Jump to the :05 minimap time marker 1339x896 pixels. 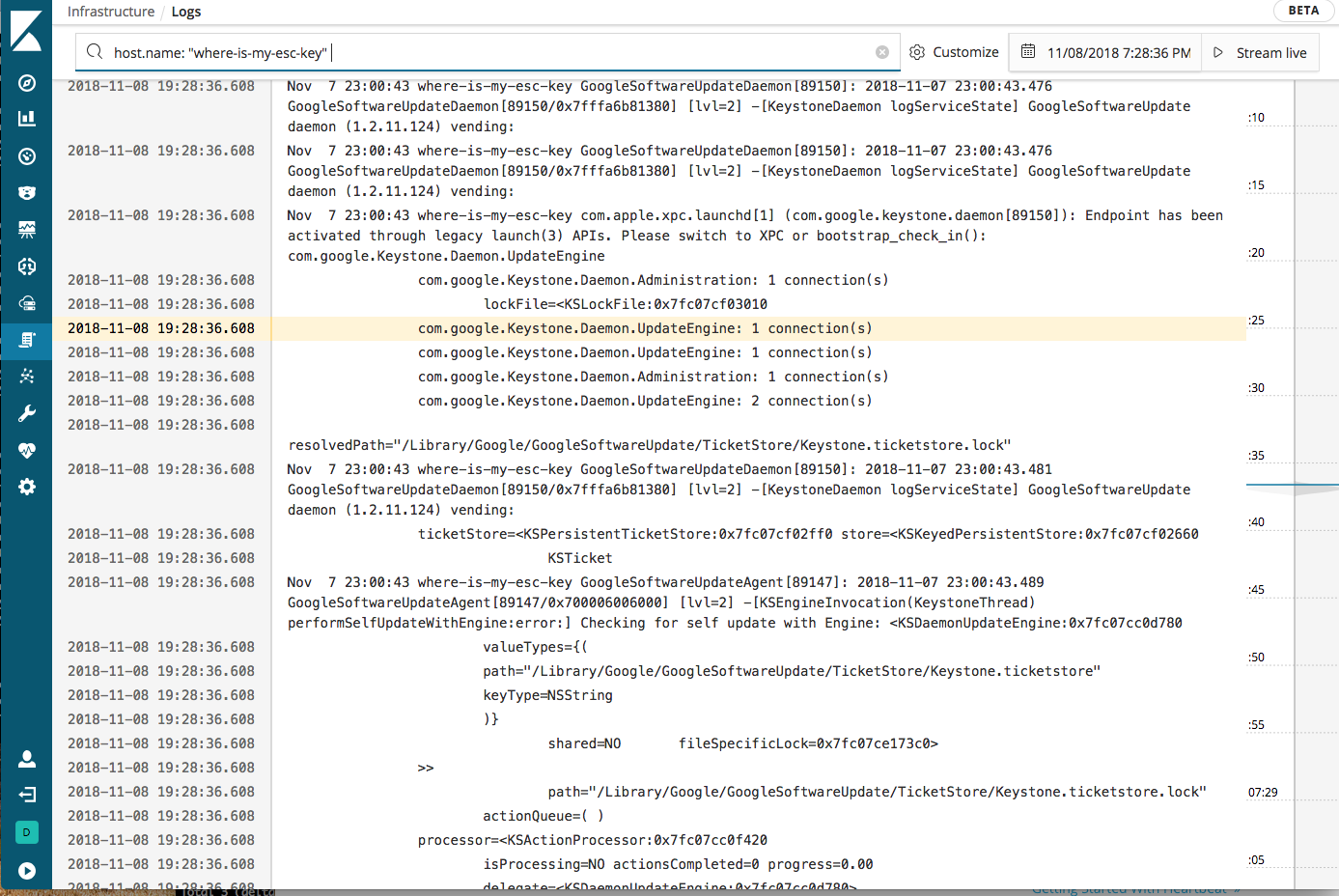pyautogui.click(x=1256, y=860)
